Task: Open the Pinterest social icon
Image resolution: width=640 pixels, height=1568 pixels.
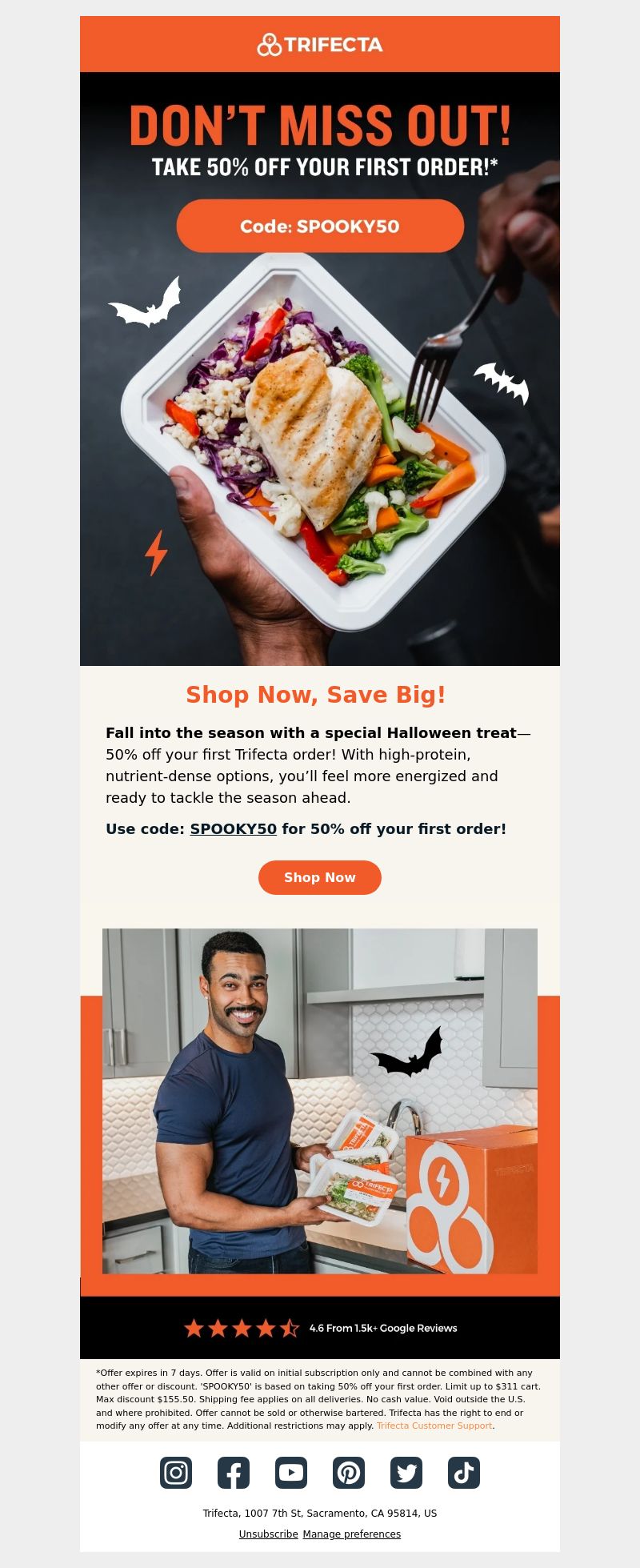Action: point(349,1473)
